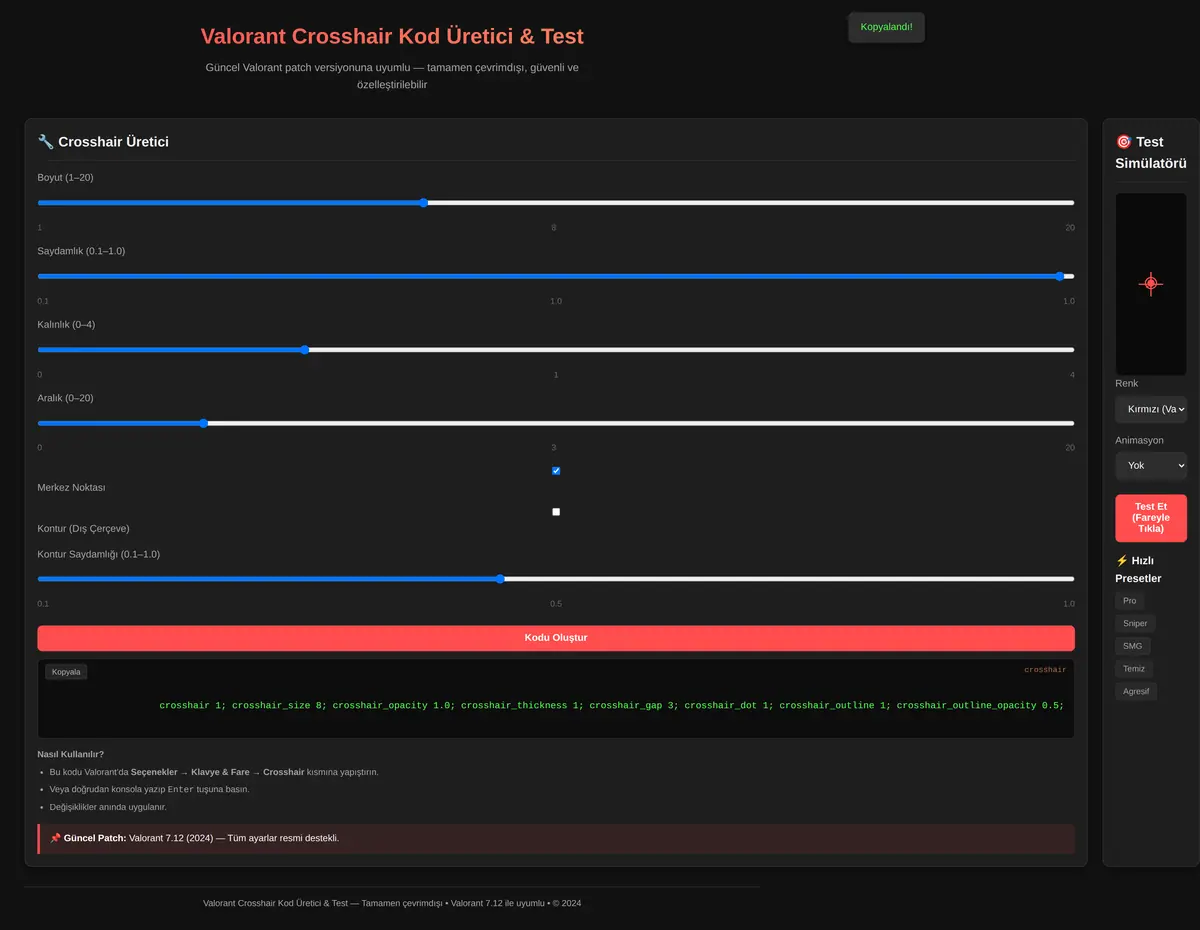Click the Enter key hint in the instructions
The image size is (1200, 930).
[181, 790]
